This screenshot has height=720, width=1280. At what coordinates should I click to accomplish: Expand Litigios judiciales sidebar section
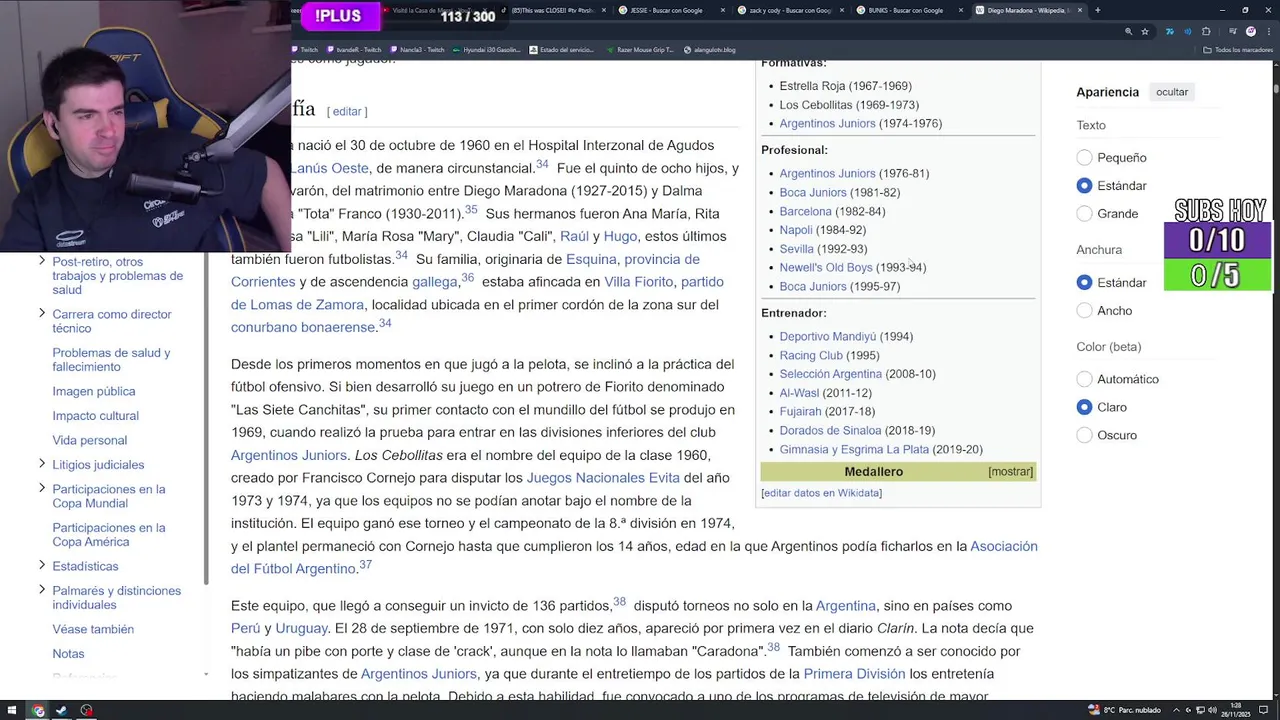[41, 464]
